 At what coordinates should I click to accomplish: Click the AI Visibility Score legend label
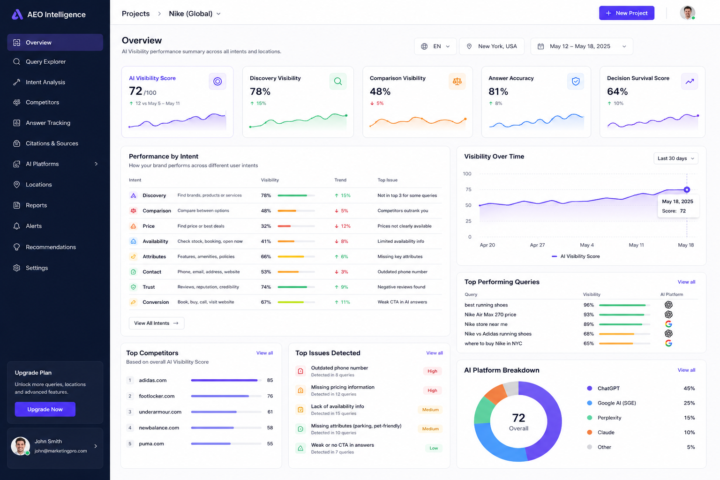tap(580, 256)
